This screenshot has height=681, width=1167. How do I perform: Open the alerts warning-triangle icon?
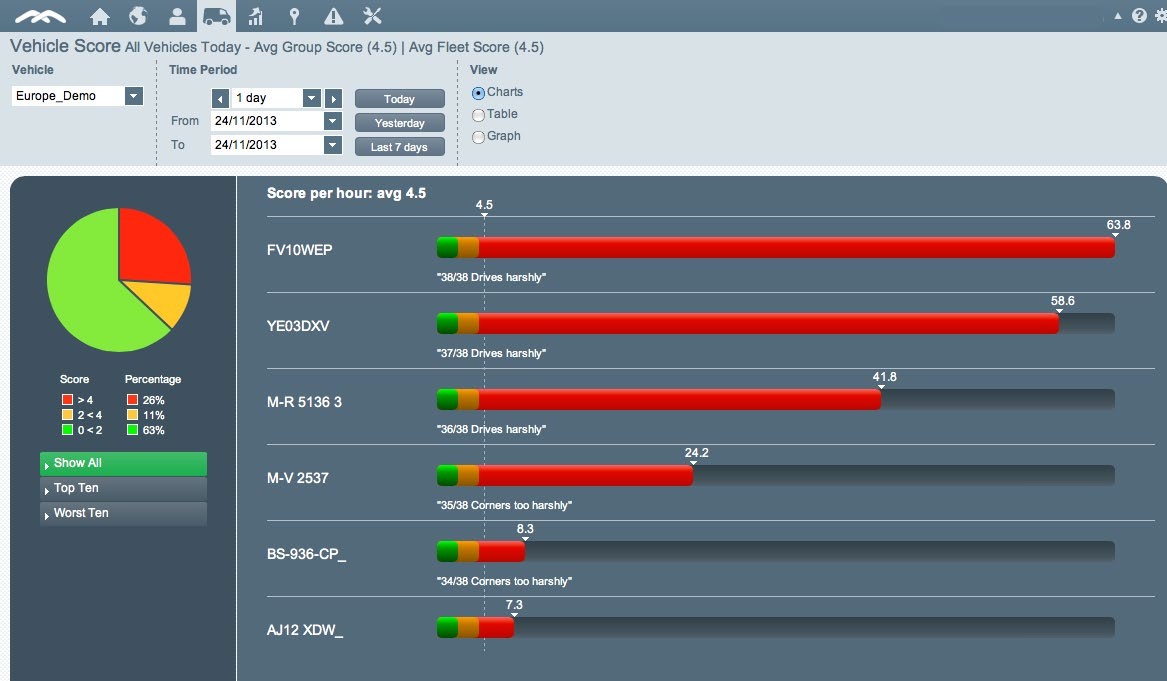coord(331,15)
